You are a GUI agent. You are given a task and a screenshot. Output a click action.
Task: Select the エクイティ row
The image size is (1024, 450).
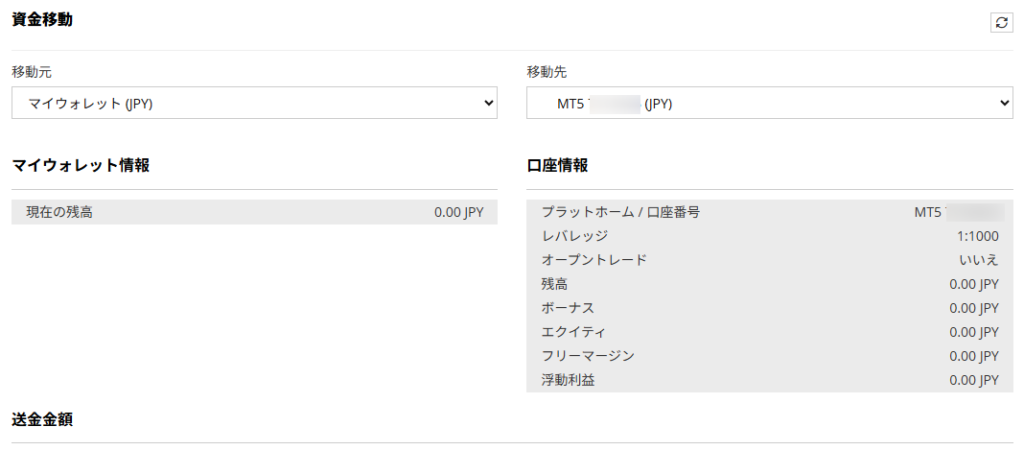point(769,332)
